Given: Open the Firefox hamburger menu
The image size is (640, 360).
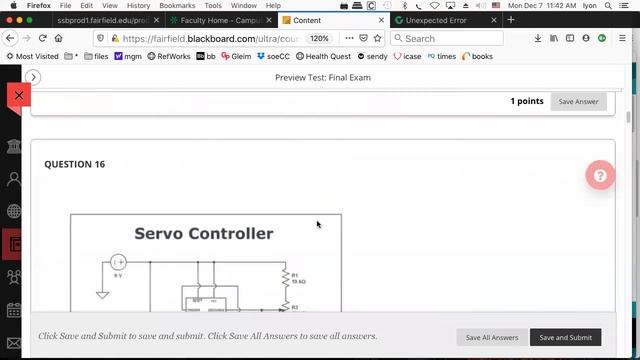Looking at the screenshot, I should pos(622,38).
